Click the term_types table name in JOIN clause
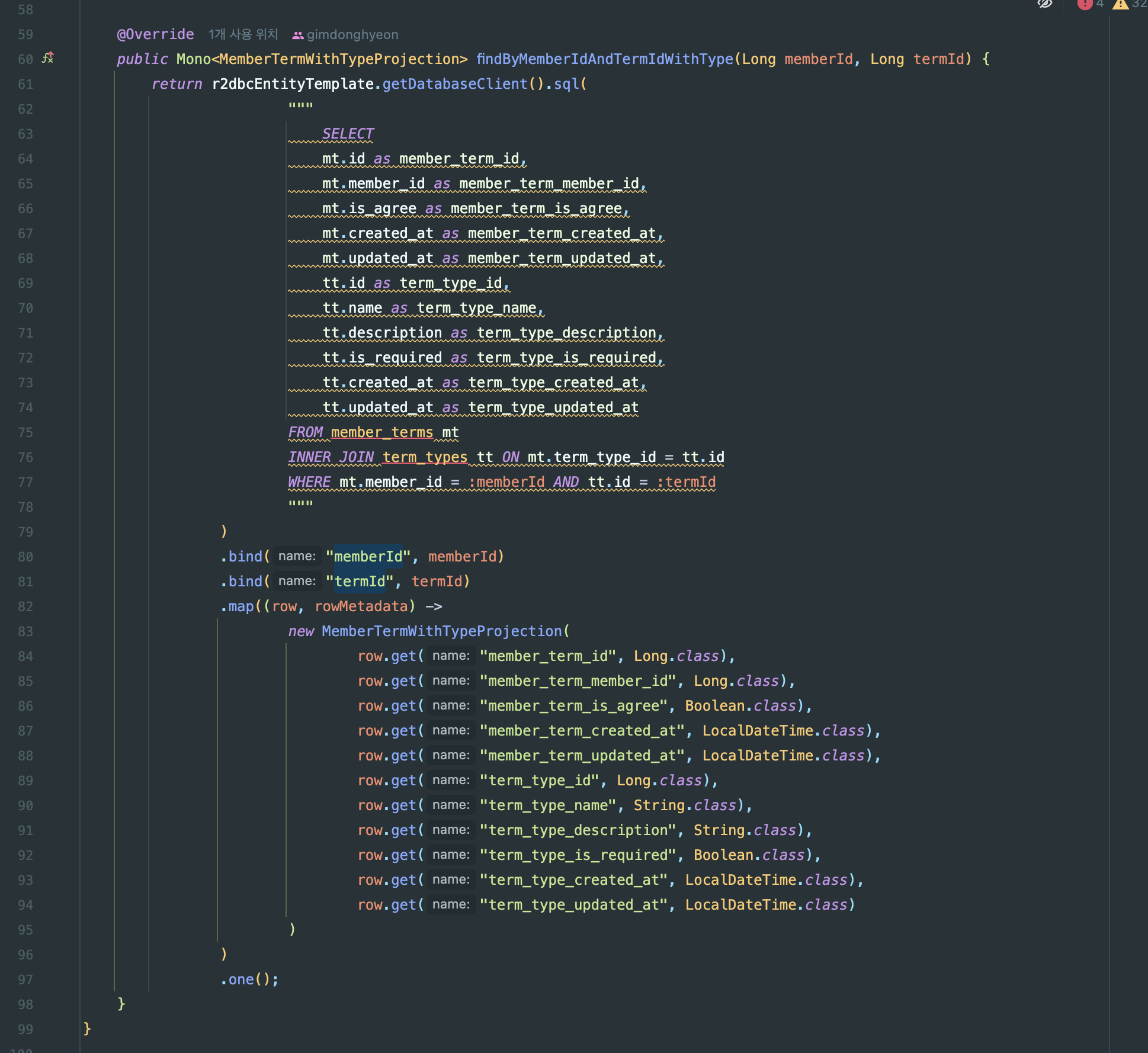The image size is (1148, 1053). tap(424, 457)
